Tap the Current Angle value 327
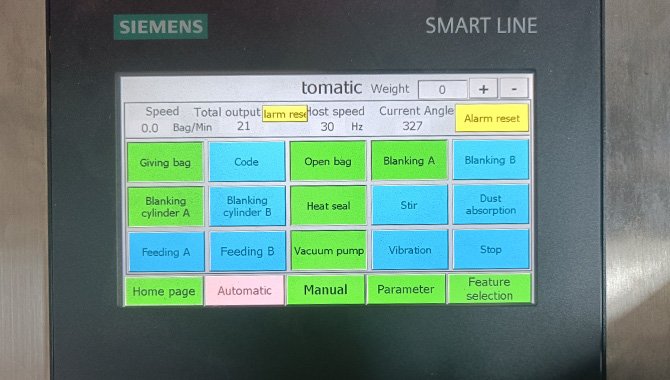 pos(412,126)
